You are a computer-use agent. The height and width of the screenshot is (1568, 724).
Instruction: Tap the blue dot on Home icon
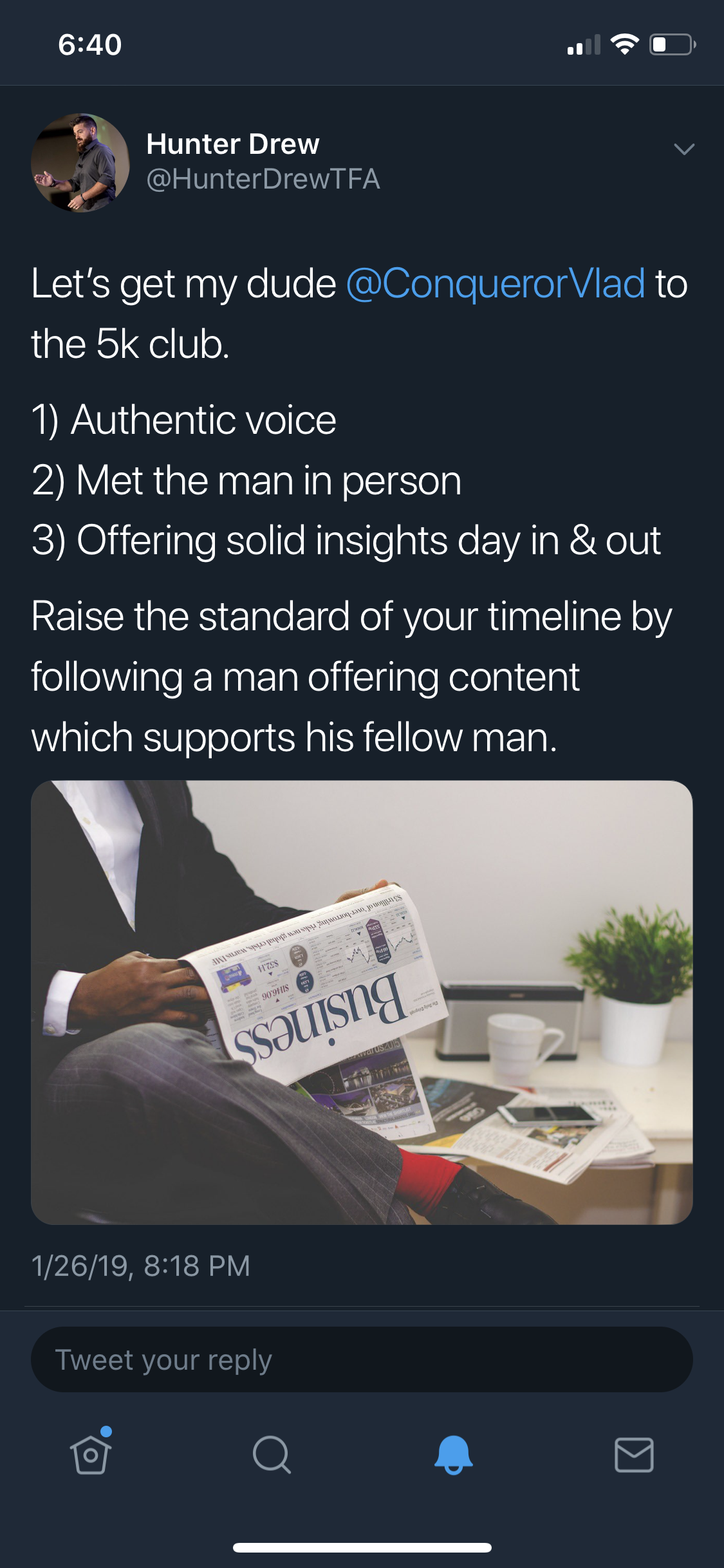pos(106,1431)
